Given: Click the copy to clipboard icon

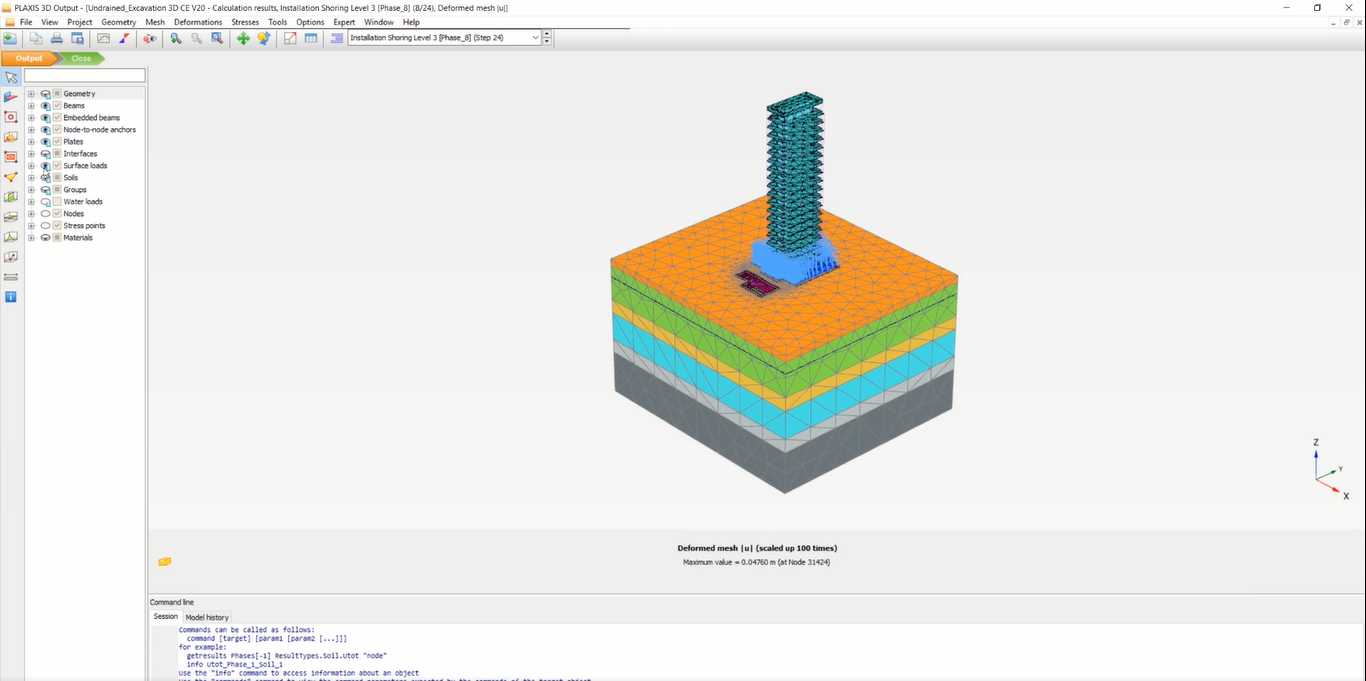Looking at the screenshot, I should pos(36,38).
